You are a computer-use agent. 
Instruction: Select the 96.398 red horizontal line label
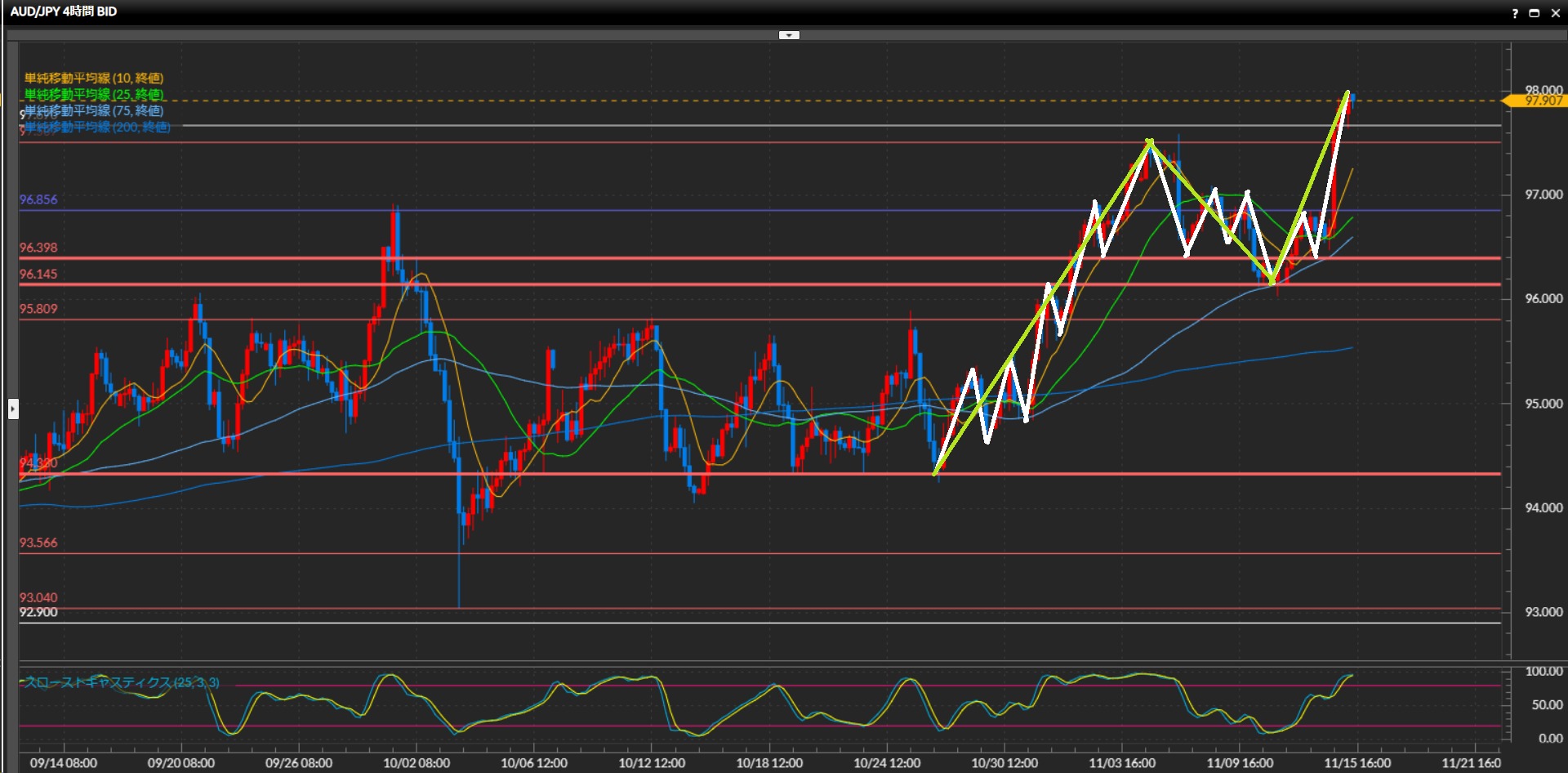coord(38,248)
